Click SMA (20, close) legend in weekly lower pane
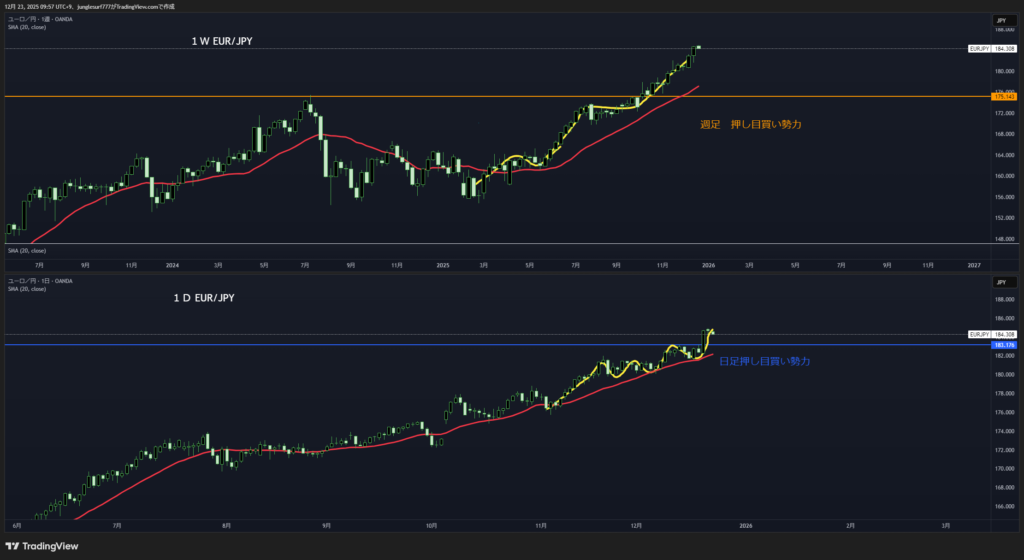The height and width of the screenshot is (560, 1024). pyautogui.click(x=27, y=250)
